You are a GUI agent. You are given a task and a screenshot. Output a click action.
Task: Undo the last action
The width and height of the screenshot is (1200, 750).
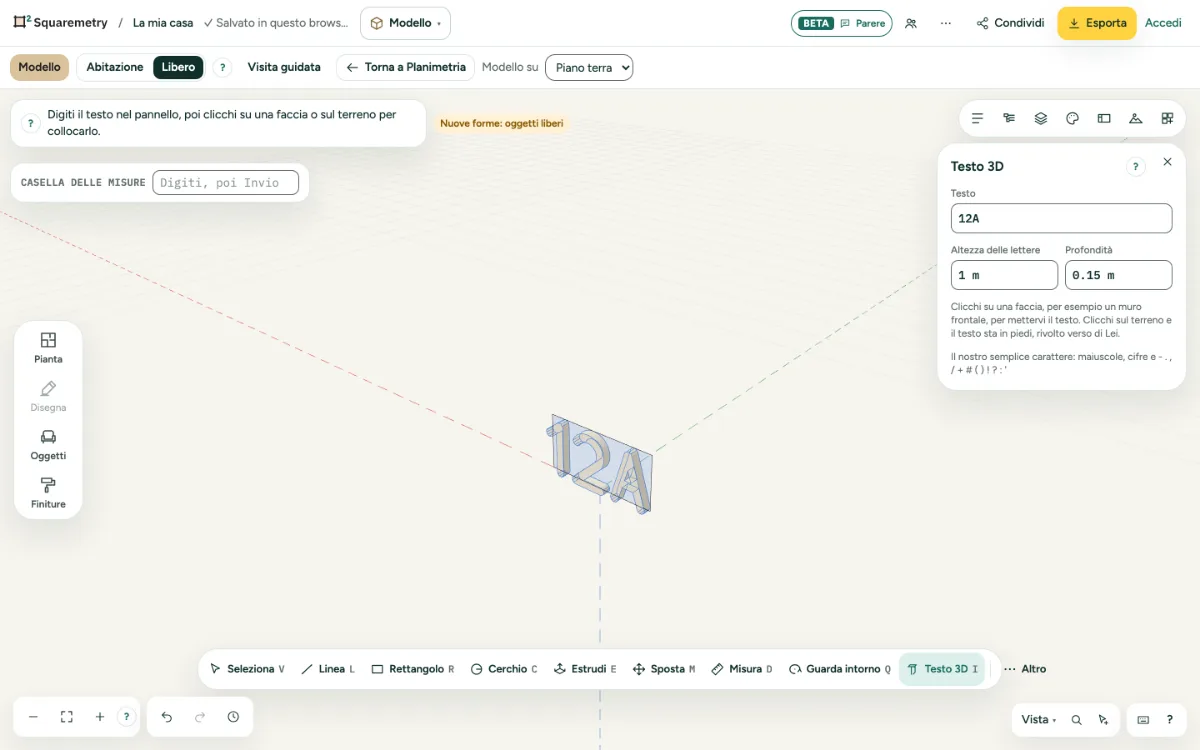[x=167, y=717]
